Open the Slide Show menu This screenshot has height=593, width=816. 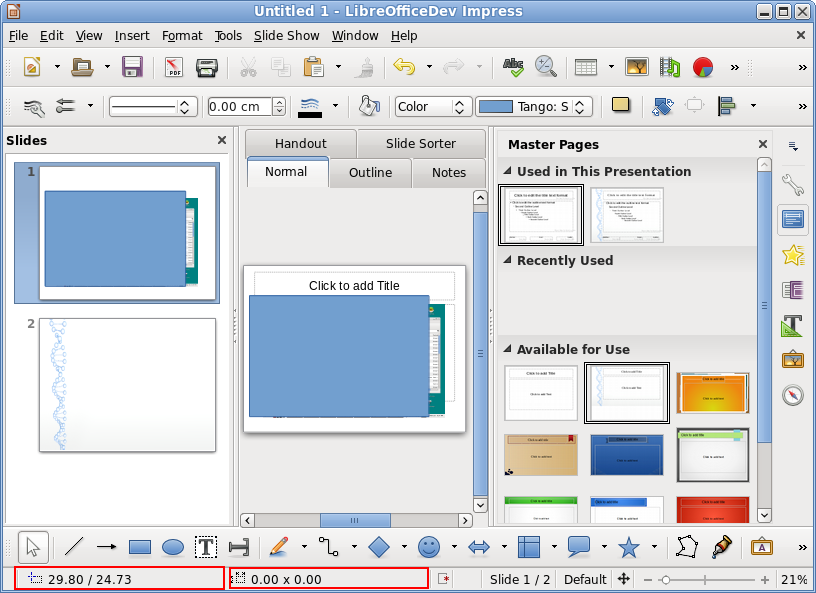pos(286,35)
